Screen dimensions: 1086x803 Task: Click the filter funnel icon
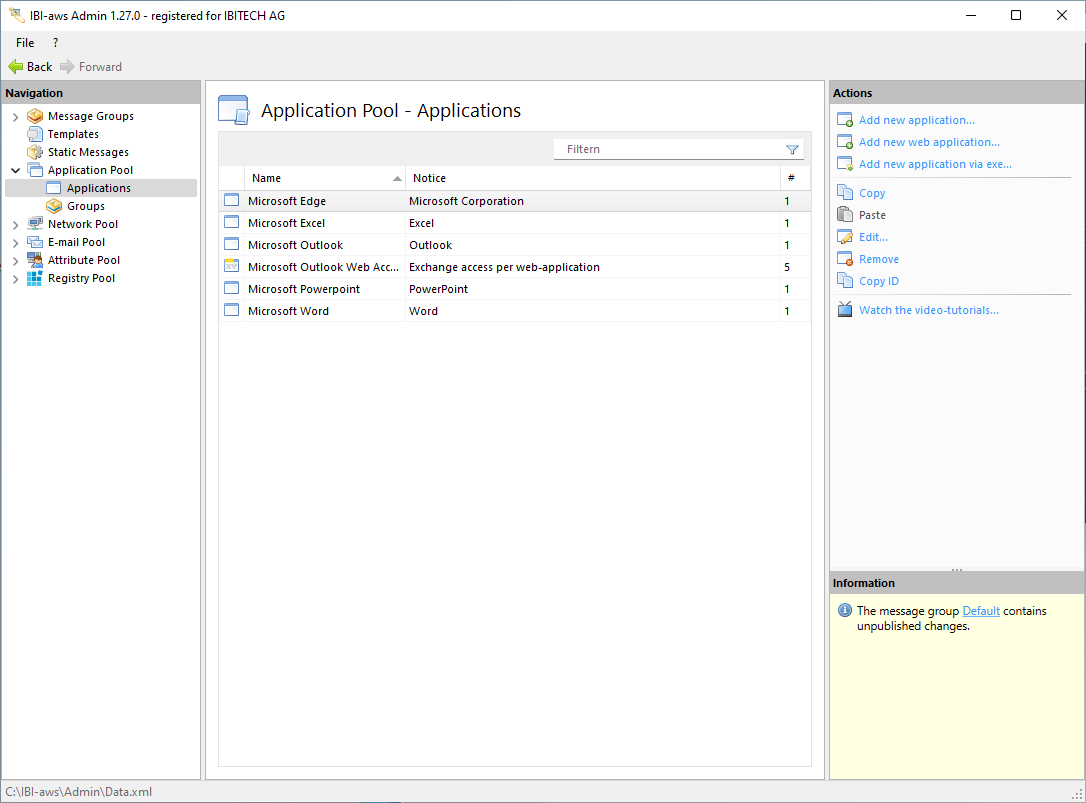(792, 149)
